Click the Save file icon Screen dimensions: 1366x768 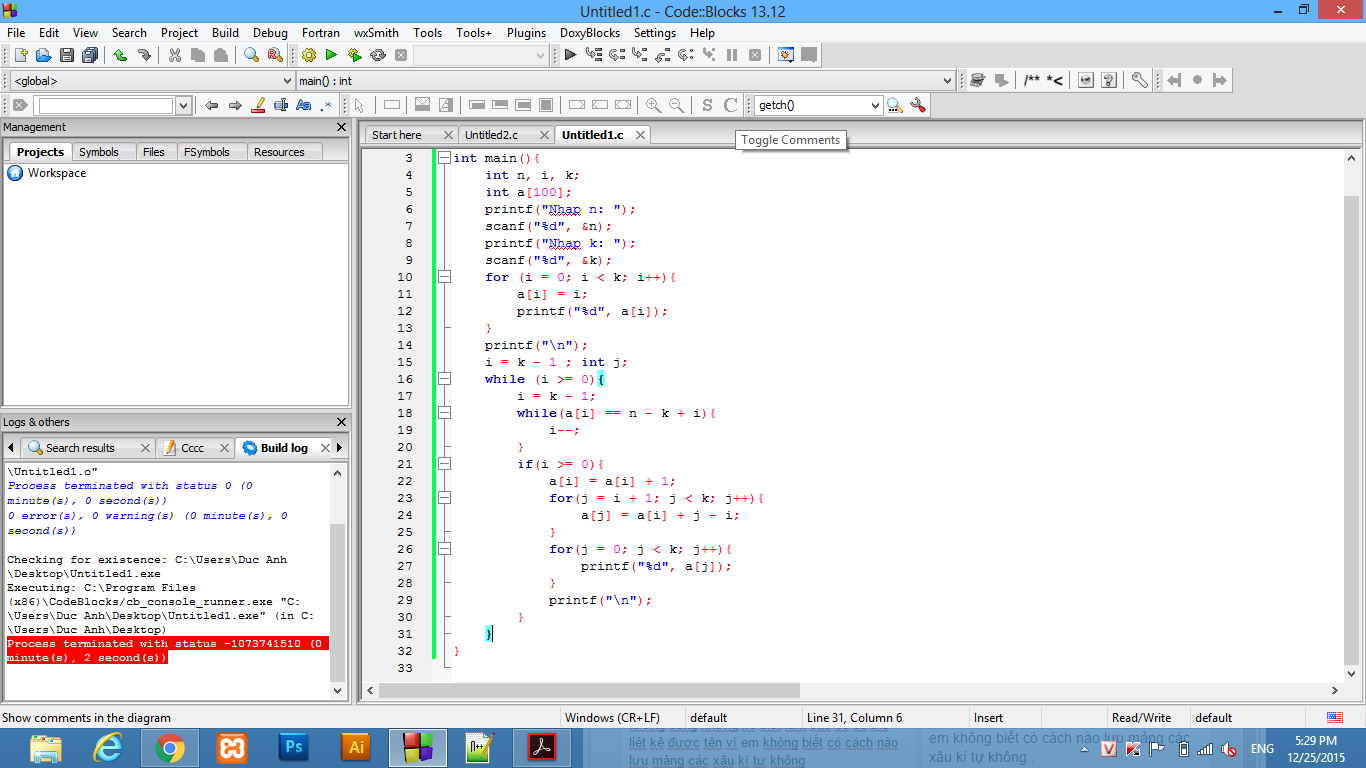[67, 56]
